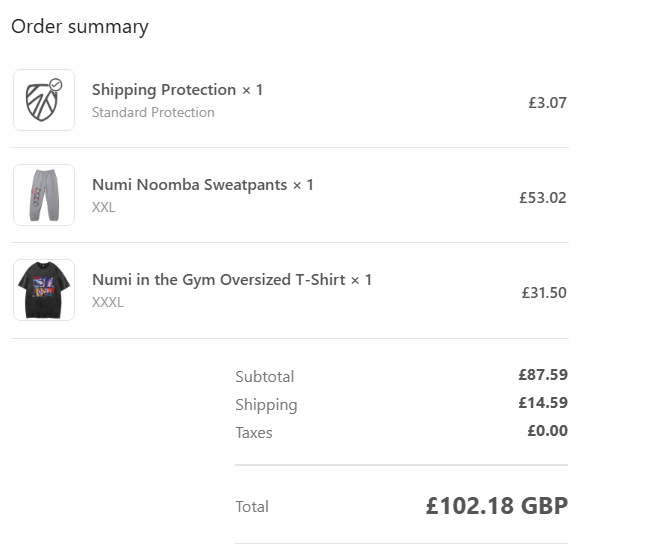647x559 pixels.
Task: Click the XXL size label
Action: (x=104, y=207)
